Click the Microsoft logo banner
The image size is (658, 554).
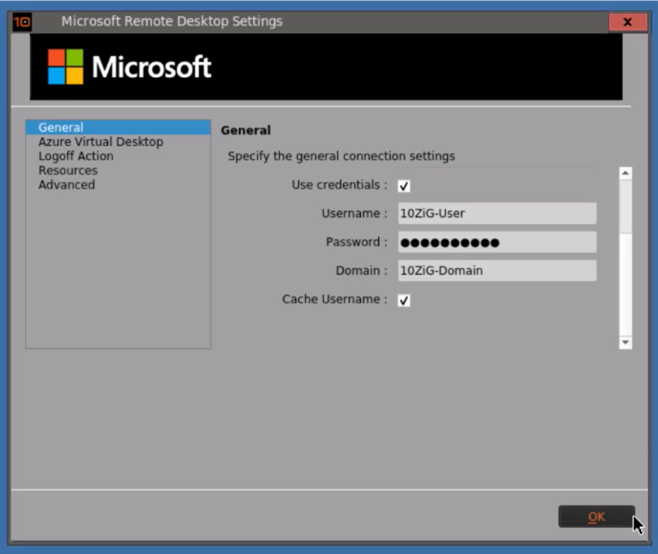click(326, 67)
